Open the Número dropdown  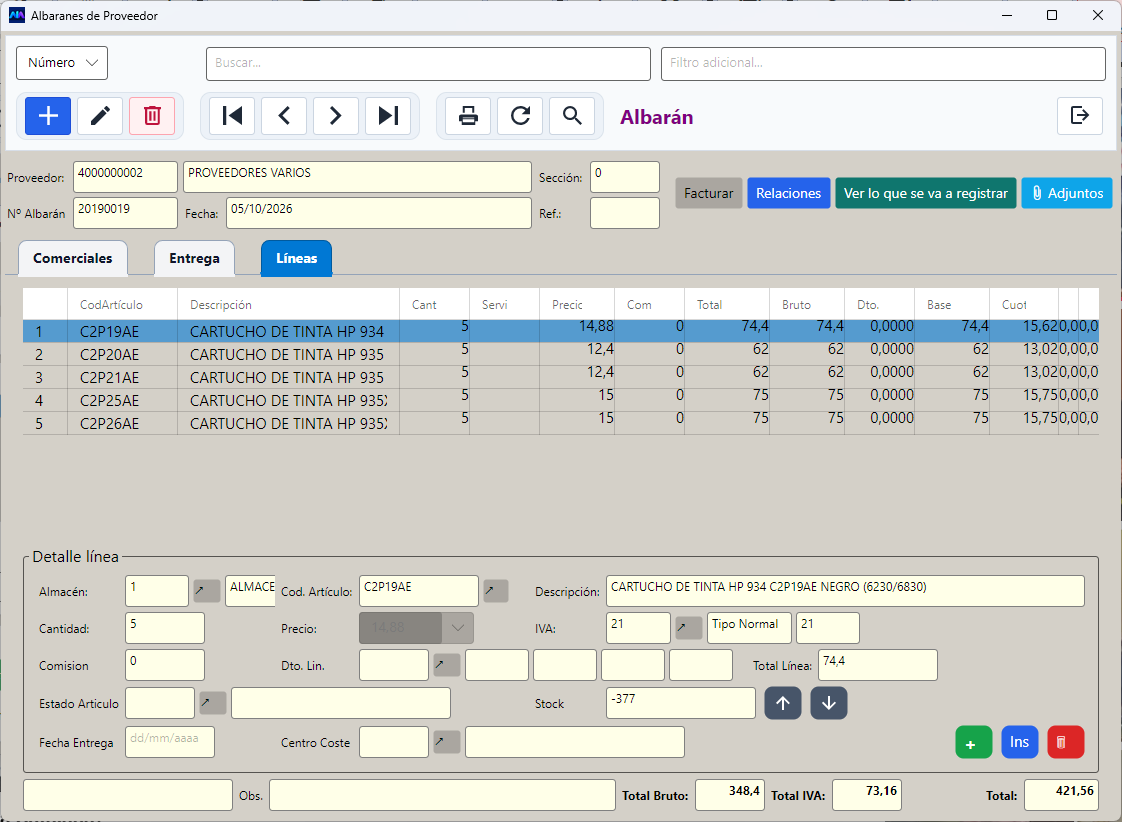click(x=62, y=63)
